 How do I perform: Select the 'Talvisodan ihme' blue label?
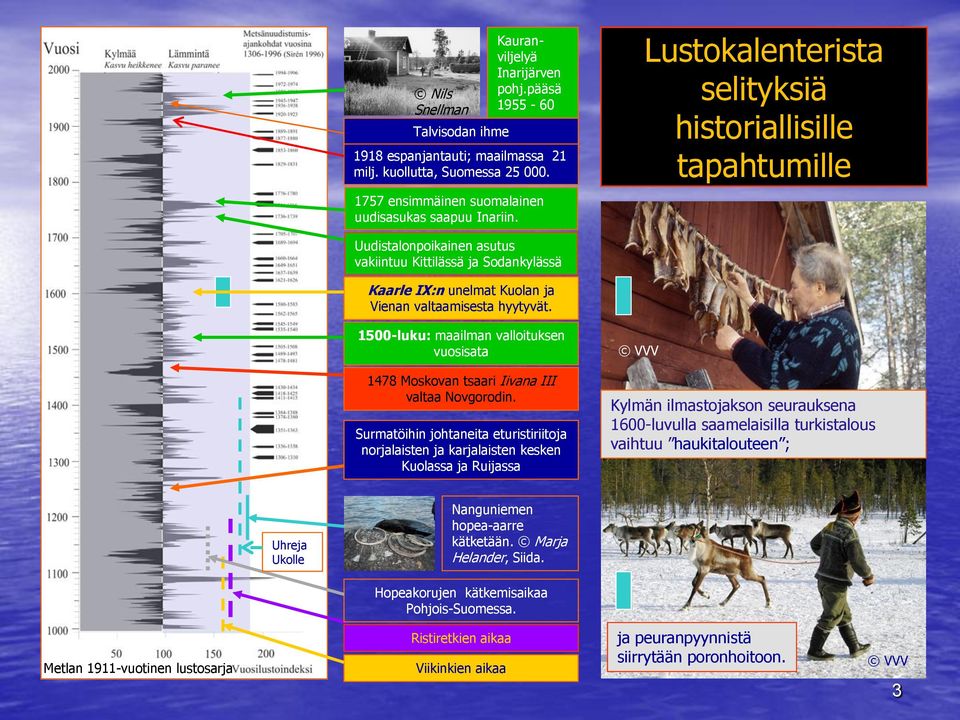pyautogui.click(x=461, y=132)
